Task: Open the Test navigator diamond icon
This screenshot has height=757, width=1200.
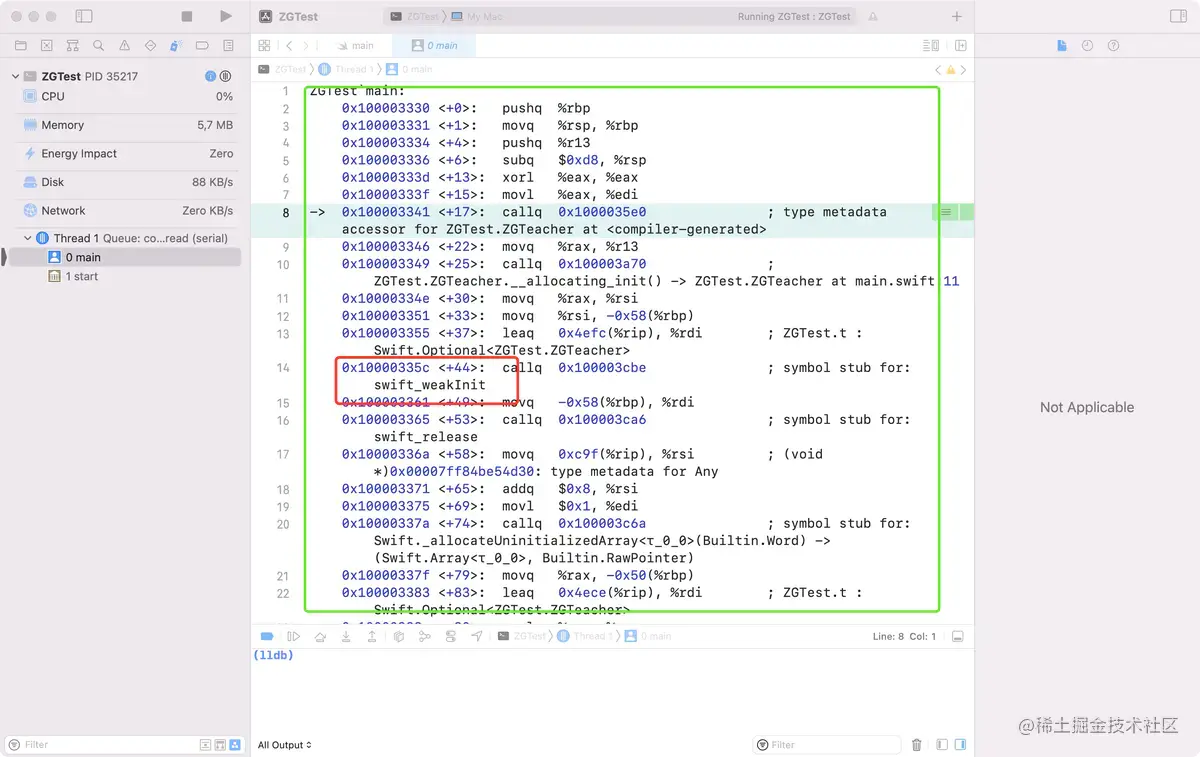Action: [x=150, y=46]
